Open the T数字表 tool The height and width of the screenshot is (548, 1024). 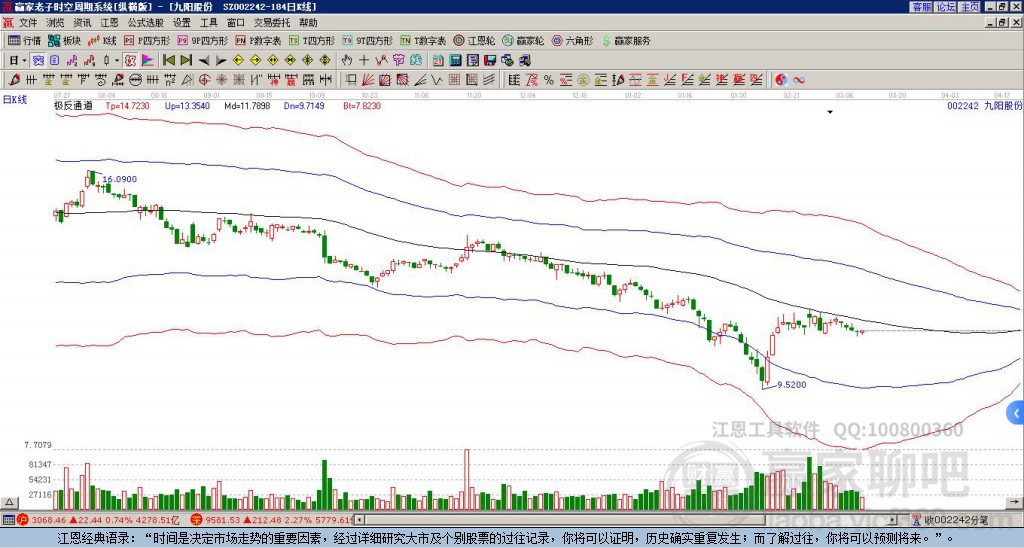tap(423, 40)
